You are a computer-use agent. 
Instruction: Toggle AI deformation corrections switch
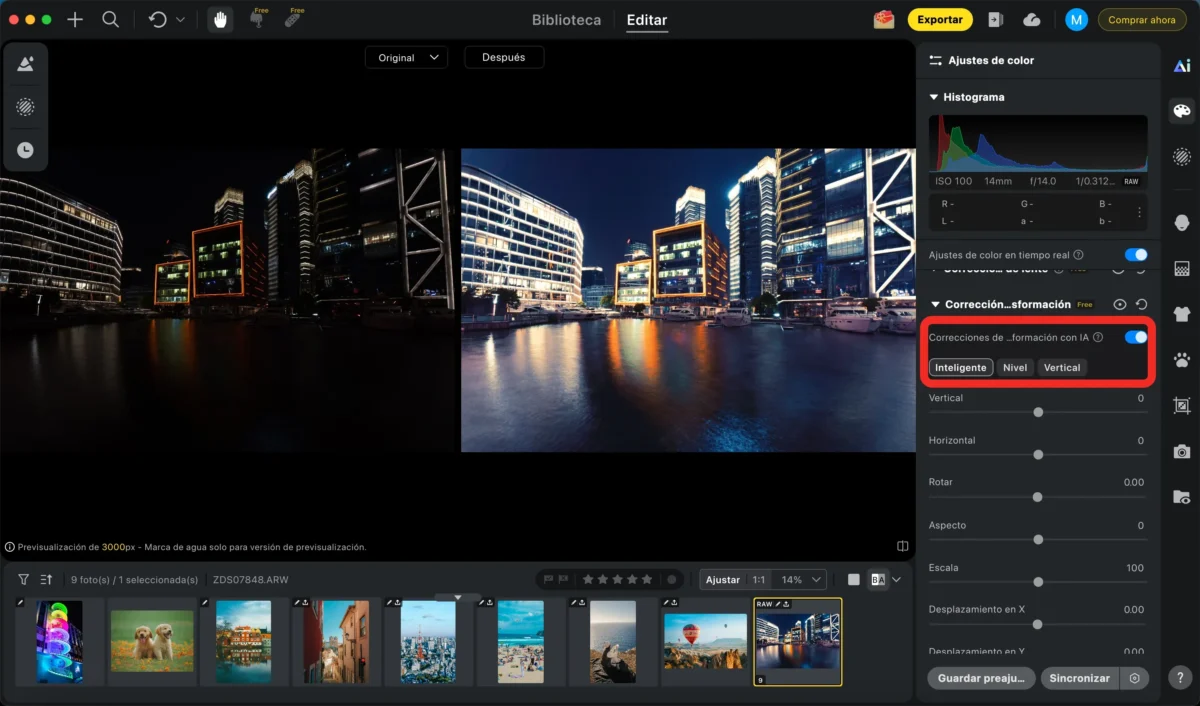point(1135,337)
